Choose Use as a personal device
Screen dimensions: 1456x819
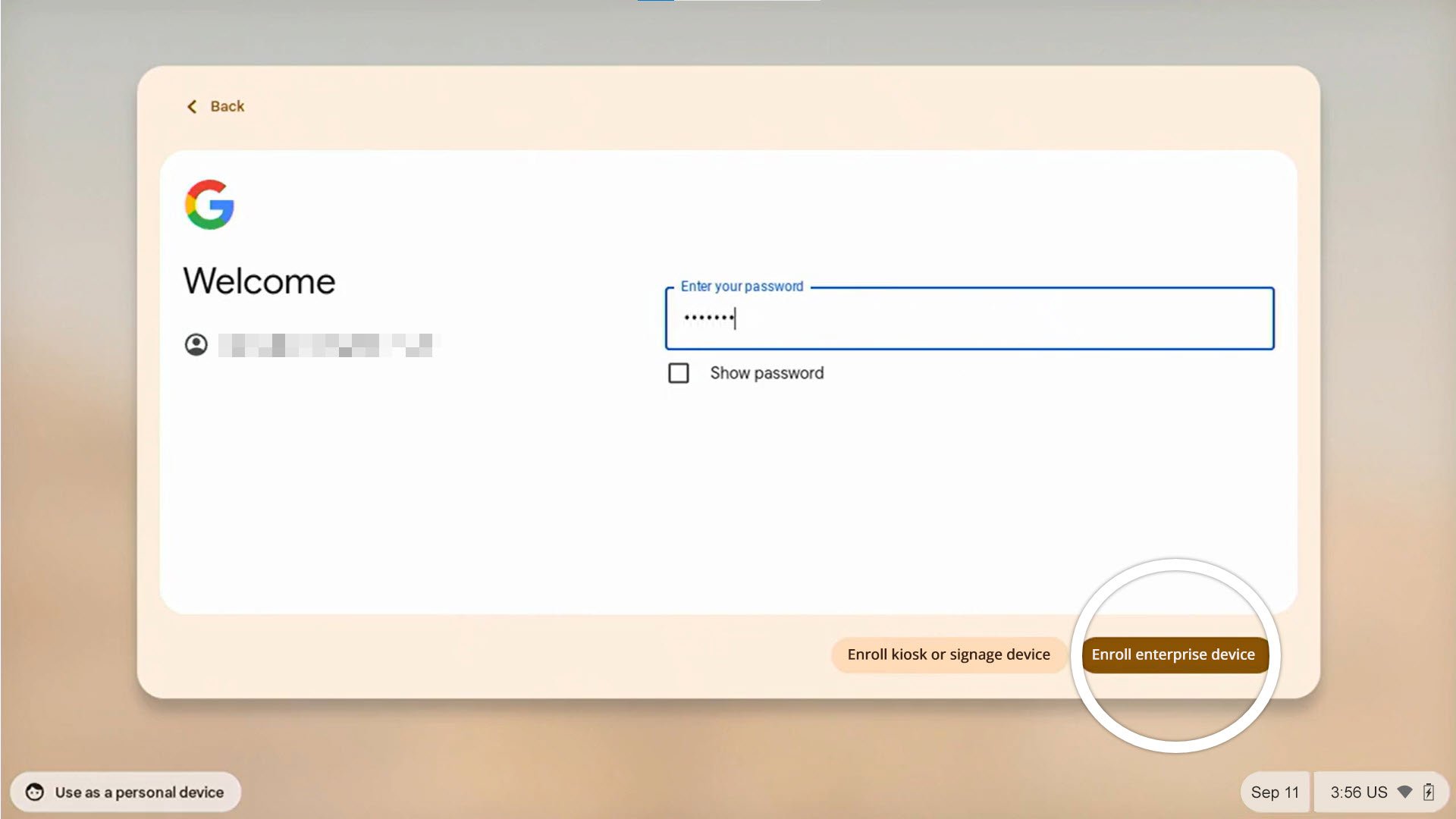139,792
